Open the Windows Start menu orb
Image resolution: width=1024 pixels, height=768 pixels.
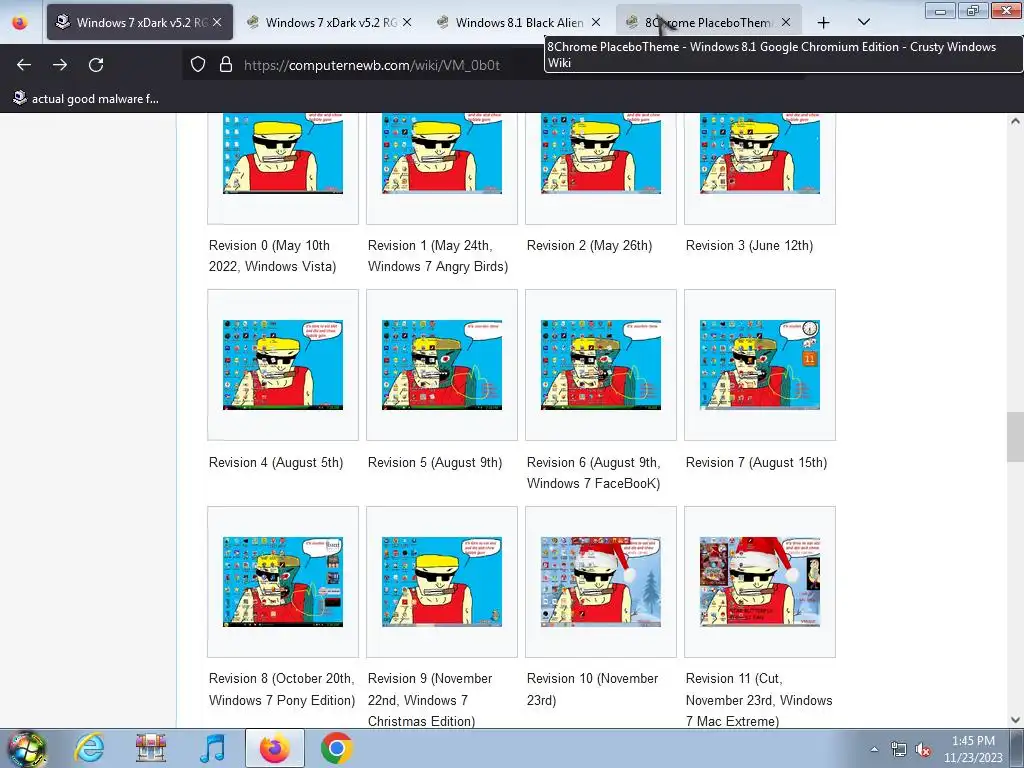26,748
